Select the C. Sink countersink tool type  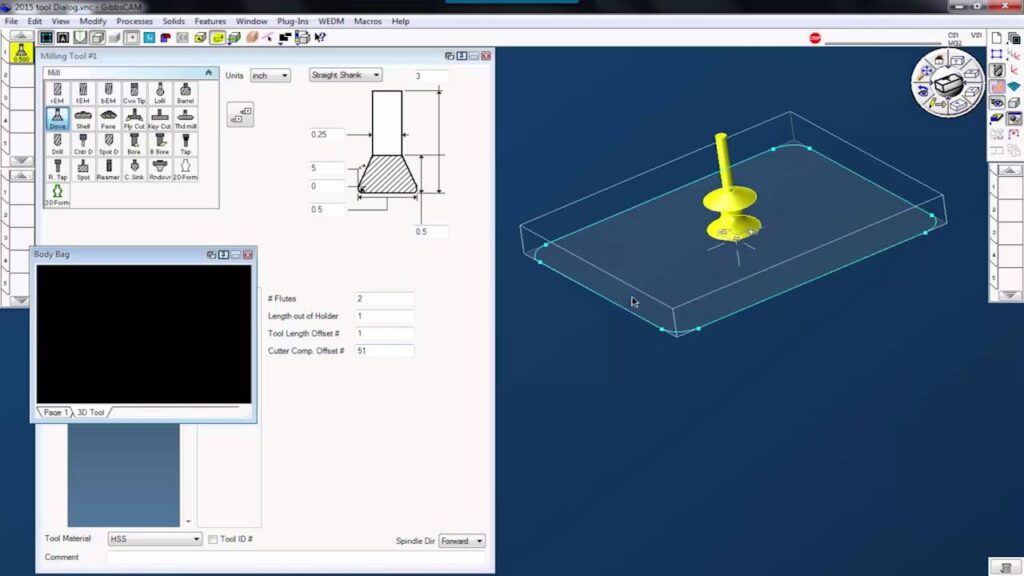point(134,170)
